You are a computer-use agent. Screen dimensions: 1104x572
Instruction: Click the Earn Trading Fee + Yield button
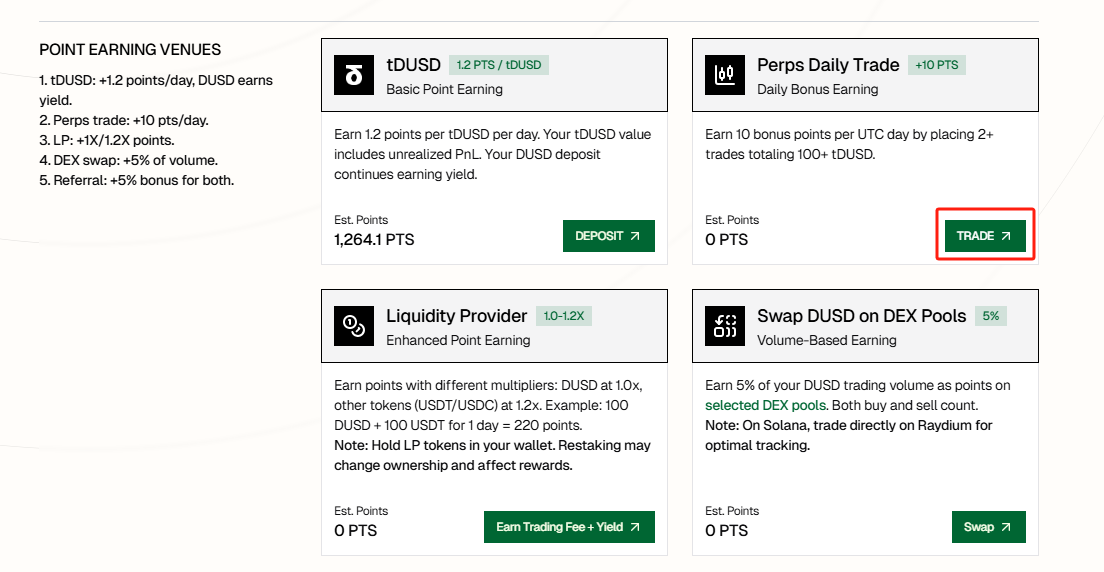[x=568, y=527]
